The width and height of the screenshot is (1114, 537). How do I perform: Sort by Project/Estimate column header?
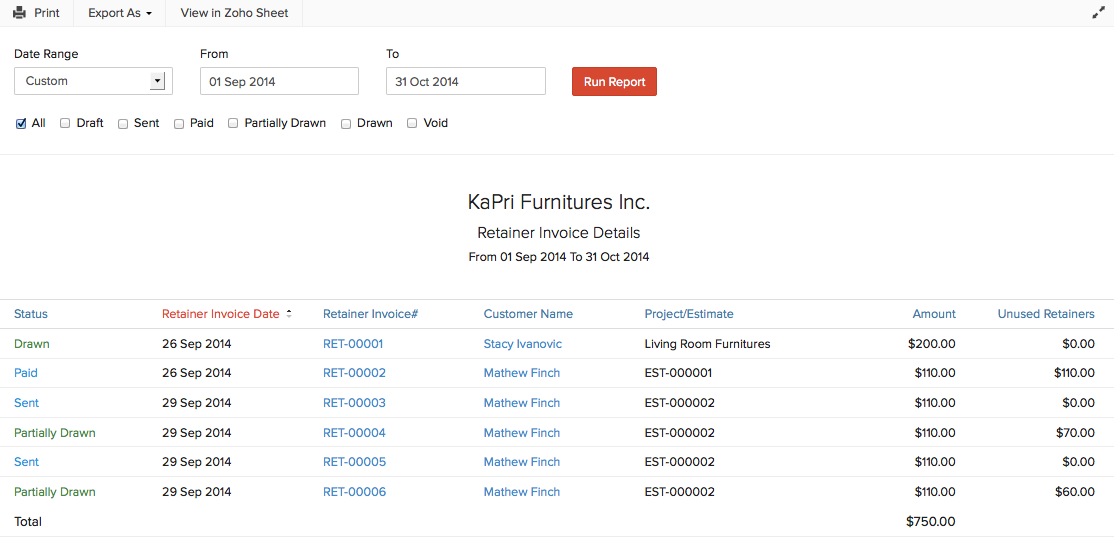click(x=689, y=314)
